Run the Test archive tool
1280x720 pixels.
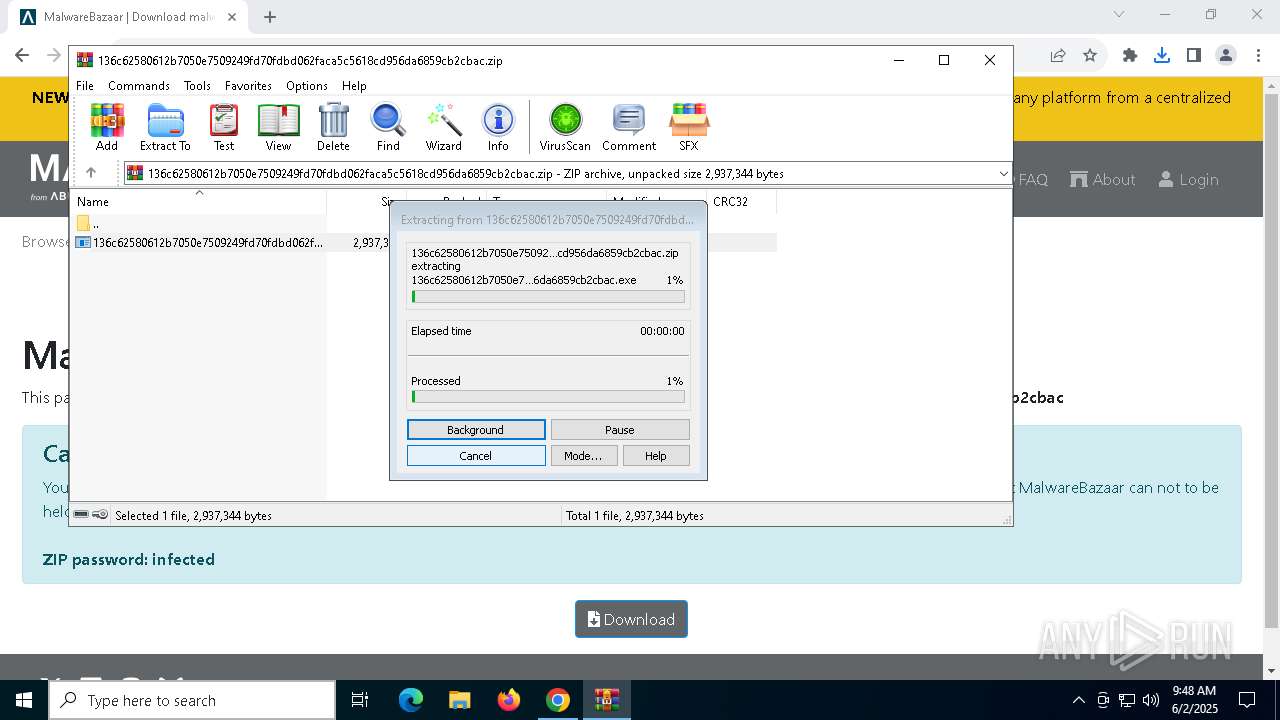pyautogui.click(x=224, y=127)
